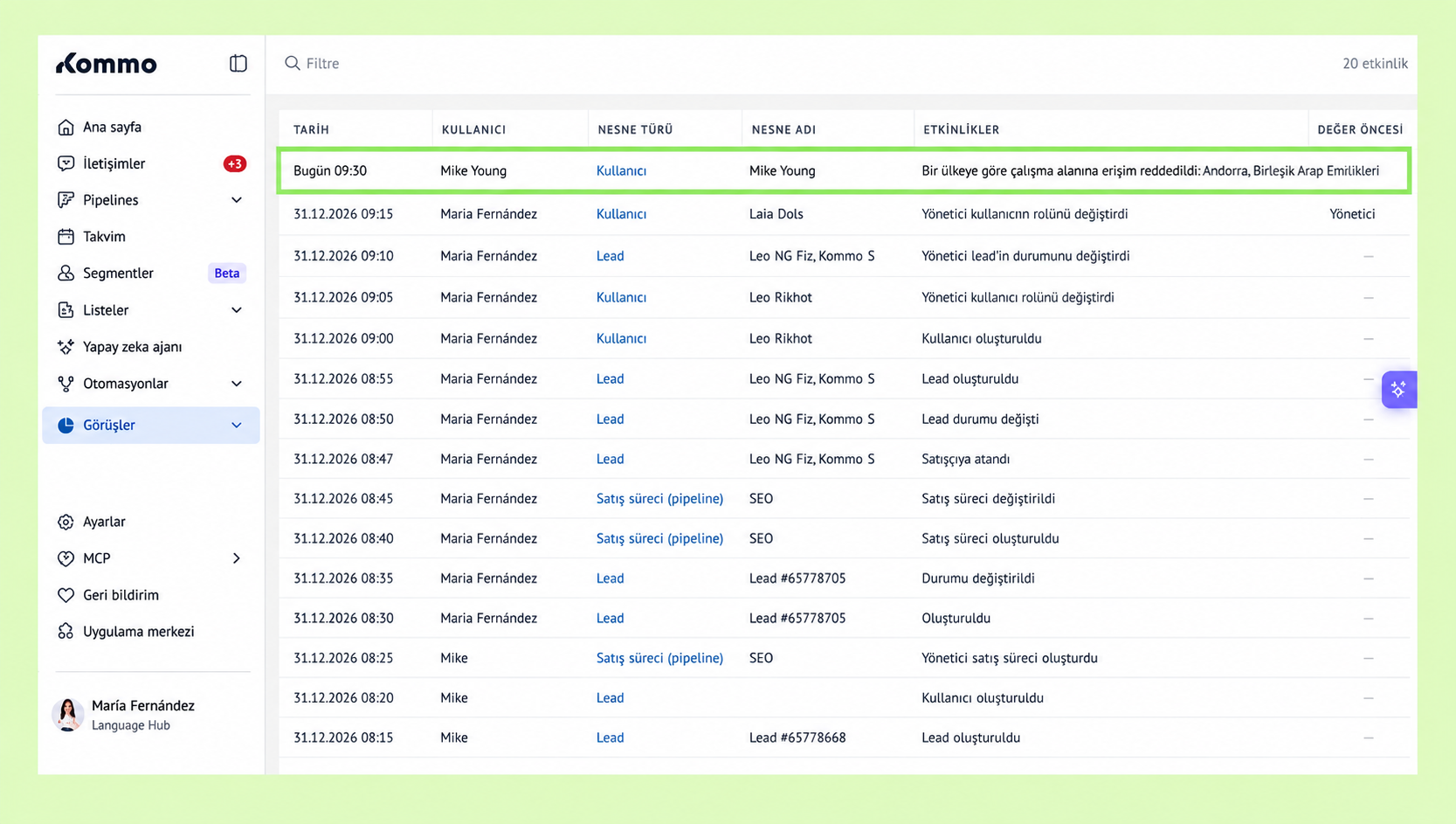Expand the MCP submenu arrow

coord(237,558)
